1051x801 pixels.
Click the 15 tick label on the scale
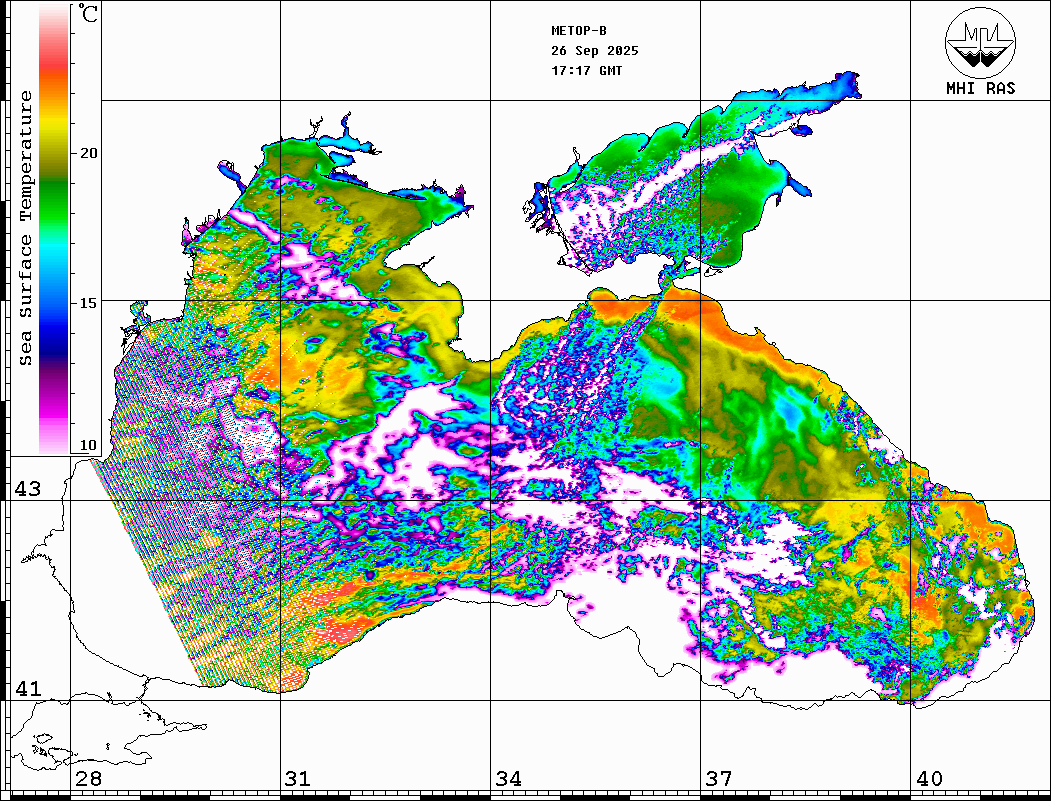coord(89,302)
